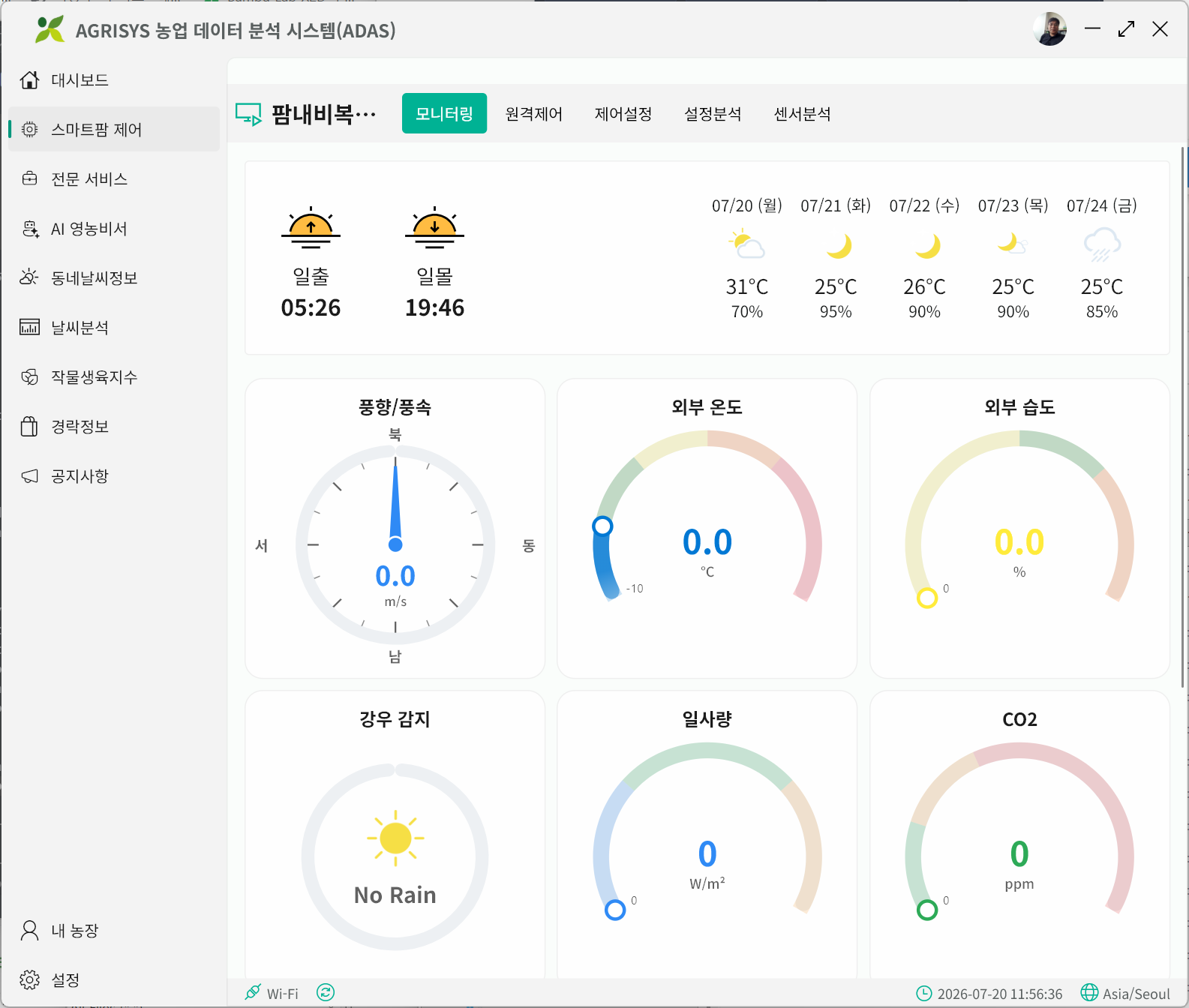The width and height of the screenshot is (1189, 1008).
Task: Click the 07/21 moon weather icon
Action: (x=838, y=245)
